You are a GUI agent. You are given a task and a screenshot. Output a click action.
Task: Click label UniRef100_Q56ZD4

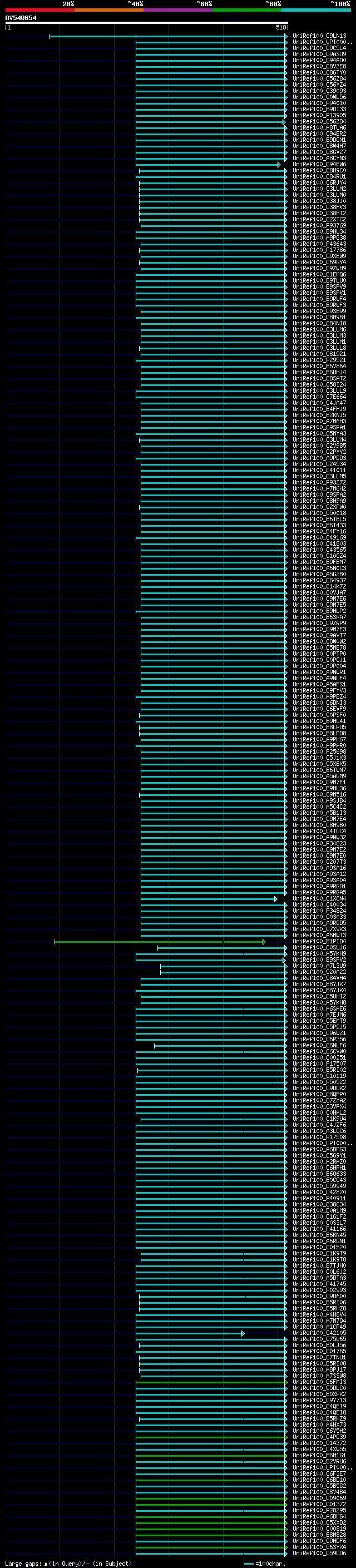click(x=319, y=121)
